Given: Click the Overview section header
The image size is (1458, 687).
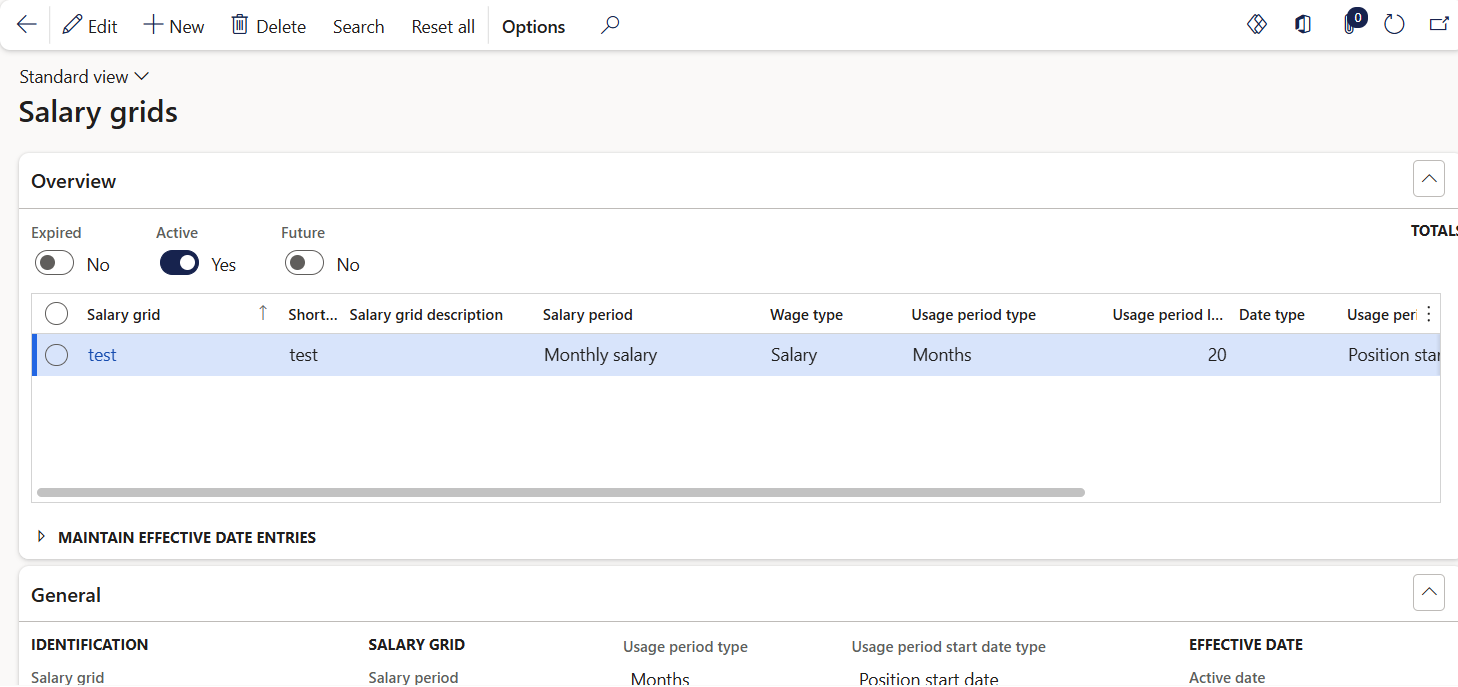Looking at the screenshot, I should tap(74, 181).
